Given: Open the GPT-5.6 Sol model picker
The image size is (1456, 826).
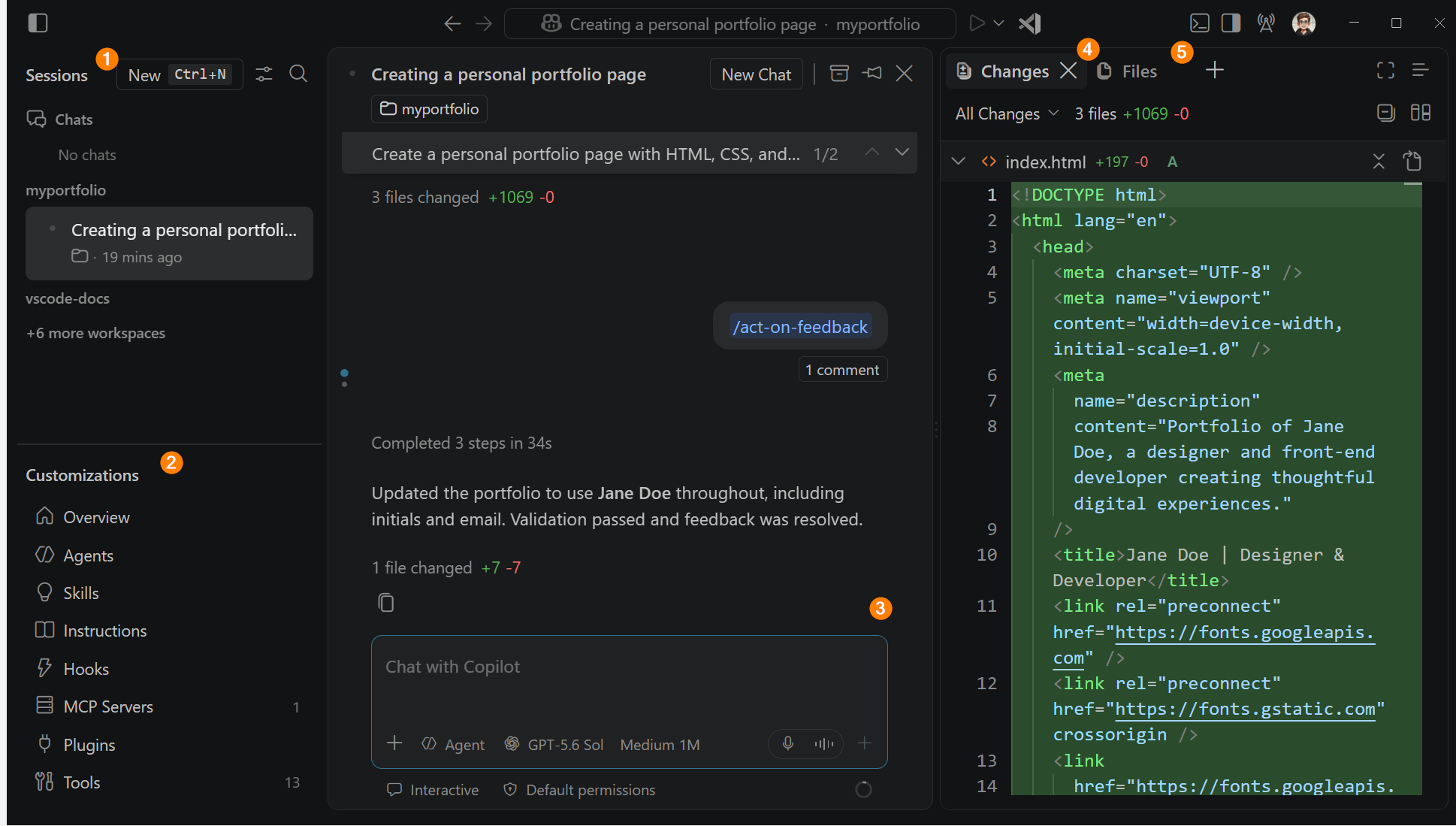Looking at the screenshot, I should [554, 744].
